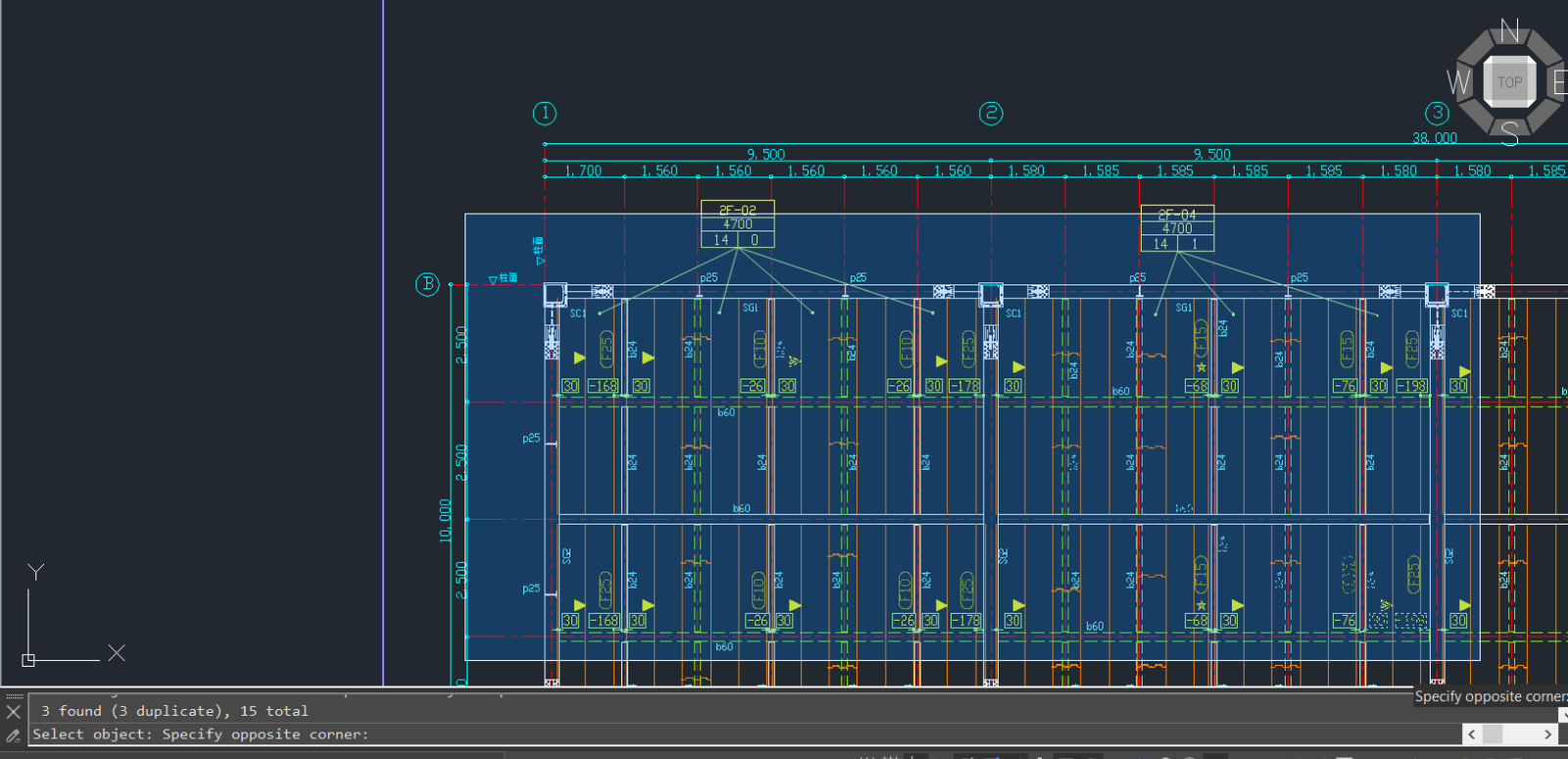Select the W direction on the ViewCube compass
The image size is (1568, 759).
1458,82
